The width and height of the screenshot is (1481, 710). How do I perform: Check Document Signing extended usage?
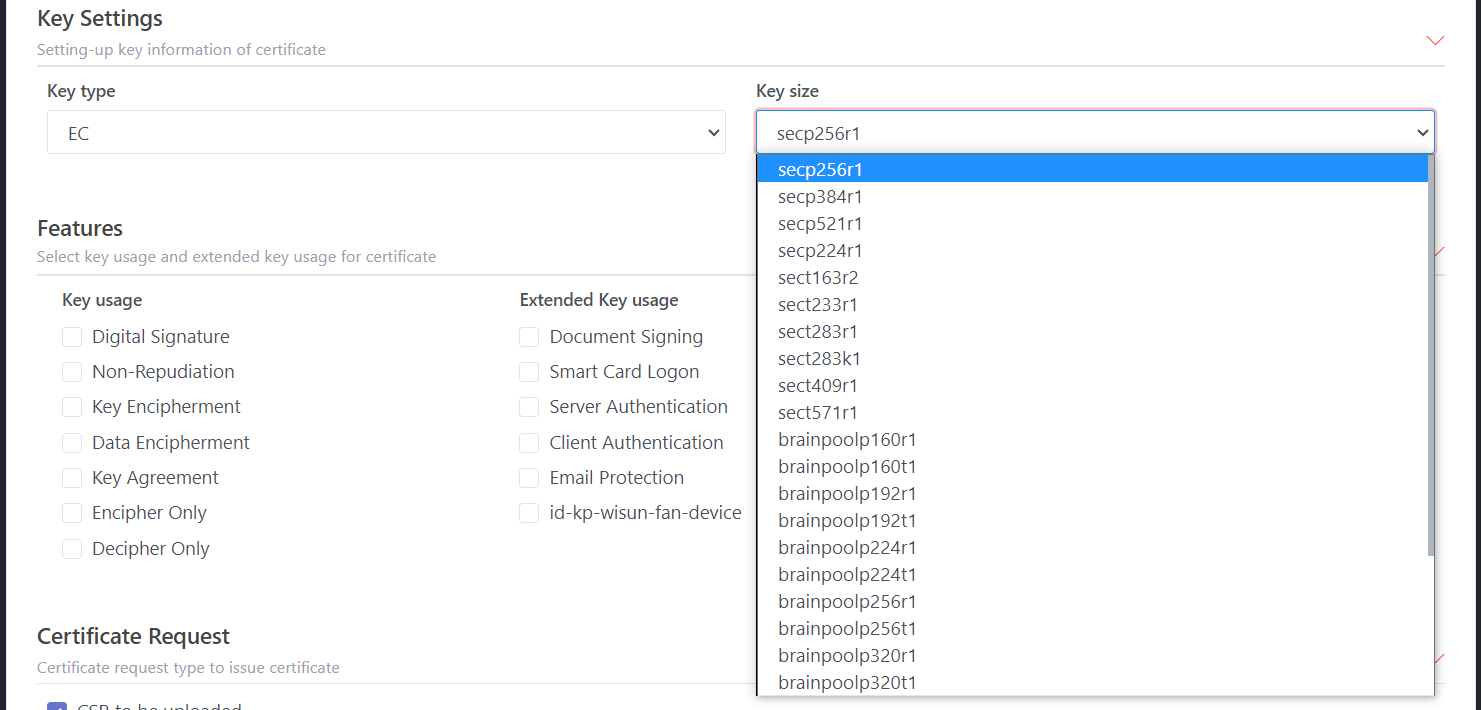coord(529,337)
